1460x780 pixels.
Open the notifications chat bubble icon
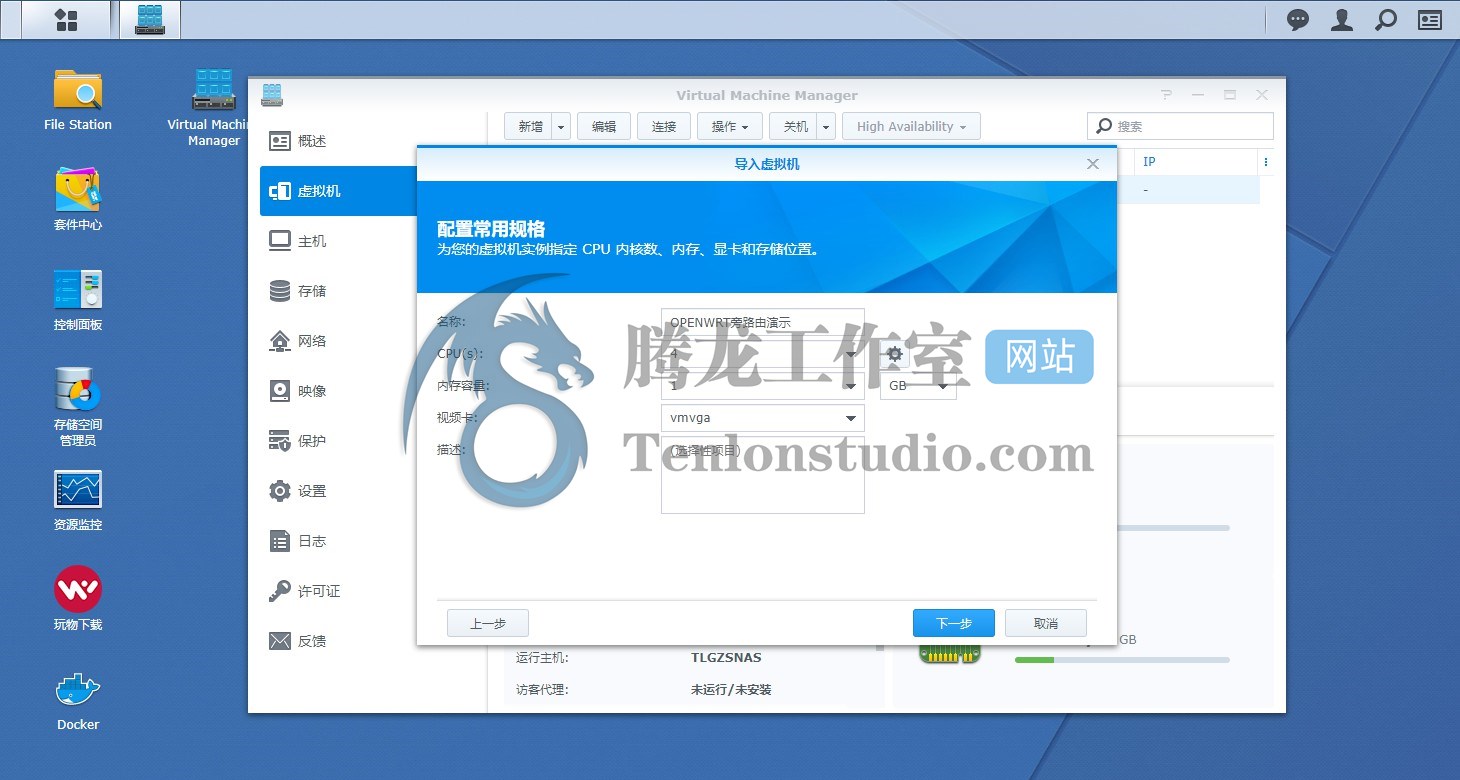pyautogui.click(x=1298, y=20)
